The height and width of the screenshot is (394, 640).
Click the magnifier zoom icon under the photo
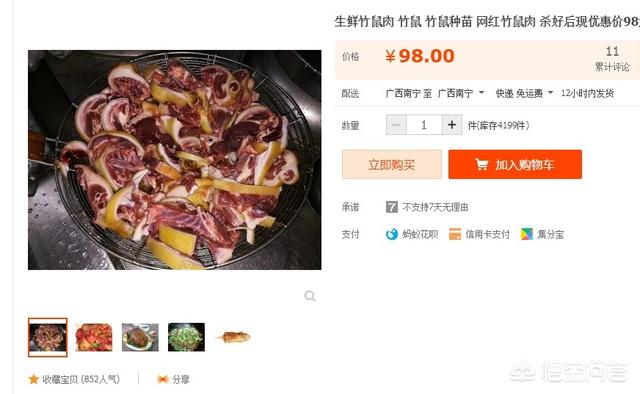310,296
